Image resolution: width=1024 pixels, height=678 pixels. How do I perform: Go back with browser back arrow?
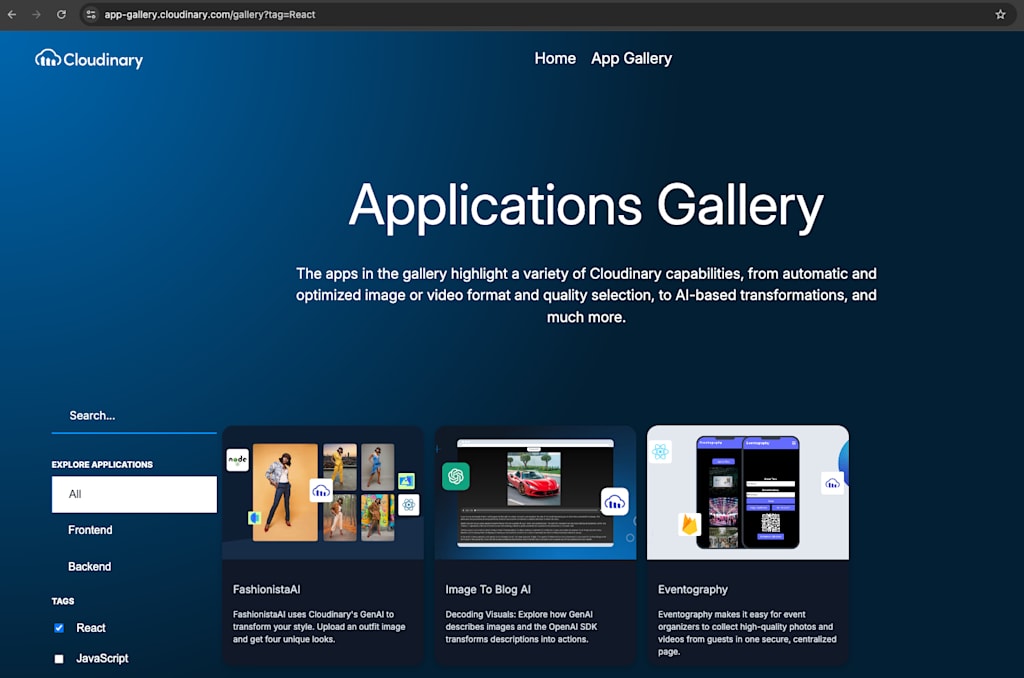click(12, 14)
